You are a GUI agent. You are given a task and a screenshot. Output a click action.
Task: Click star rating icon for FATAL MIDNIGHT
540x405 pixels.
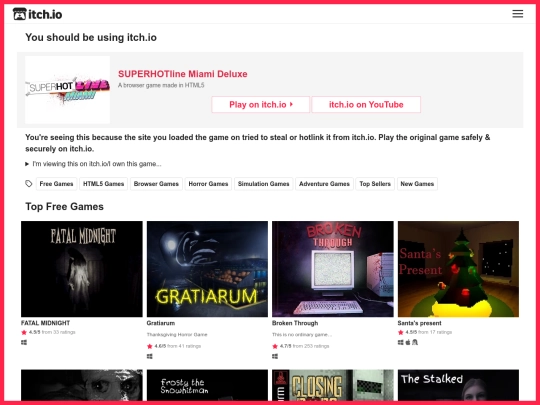click(x=24, y=332)
